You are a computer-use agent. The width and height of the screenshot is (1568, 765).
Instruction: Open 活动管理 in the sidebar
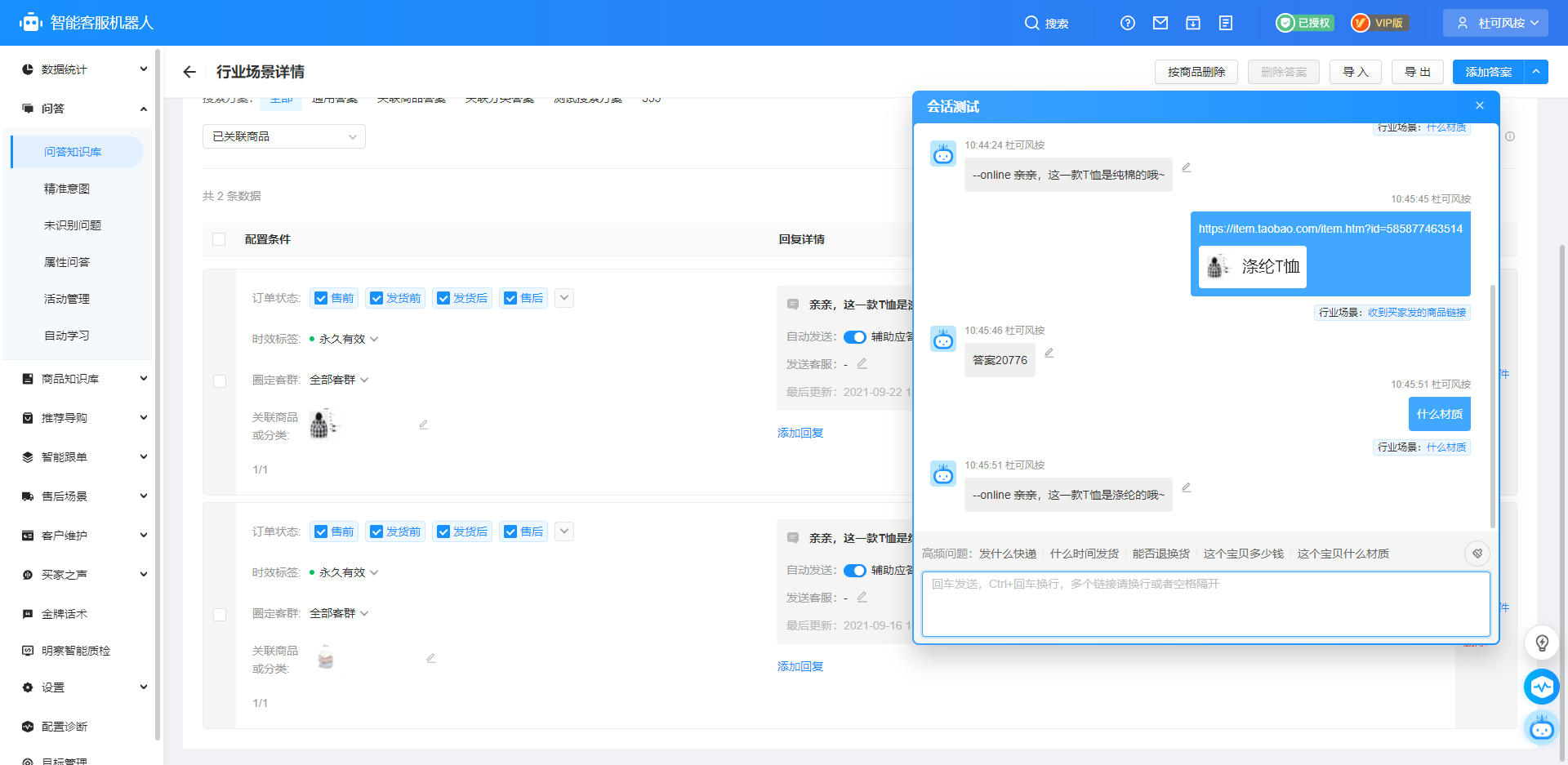pyautogui.click(x=67, y=299)
